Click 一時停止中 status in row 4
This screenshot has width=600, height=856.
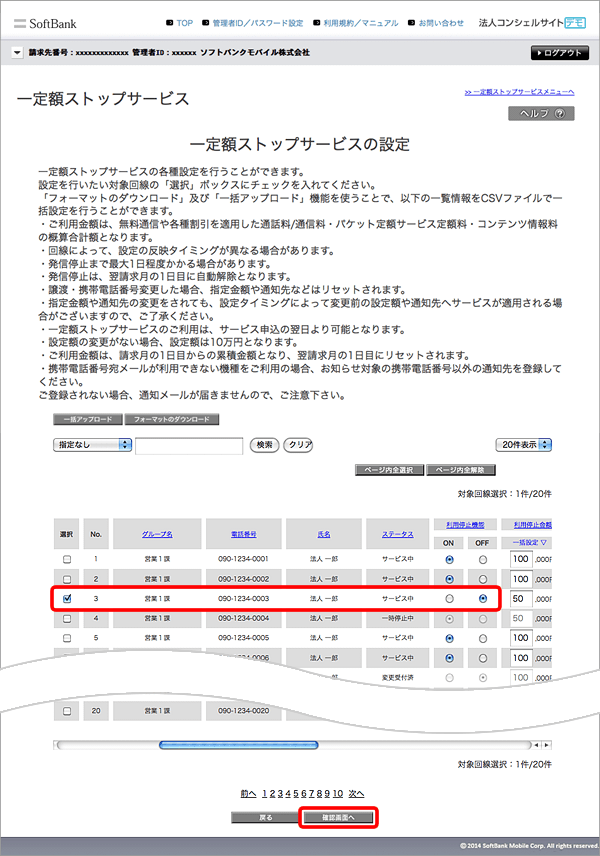pos(397,619)
